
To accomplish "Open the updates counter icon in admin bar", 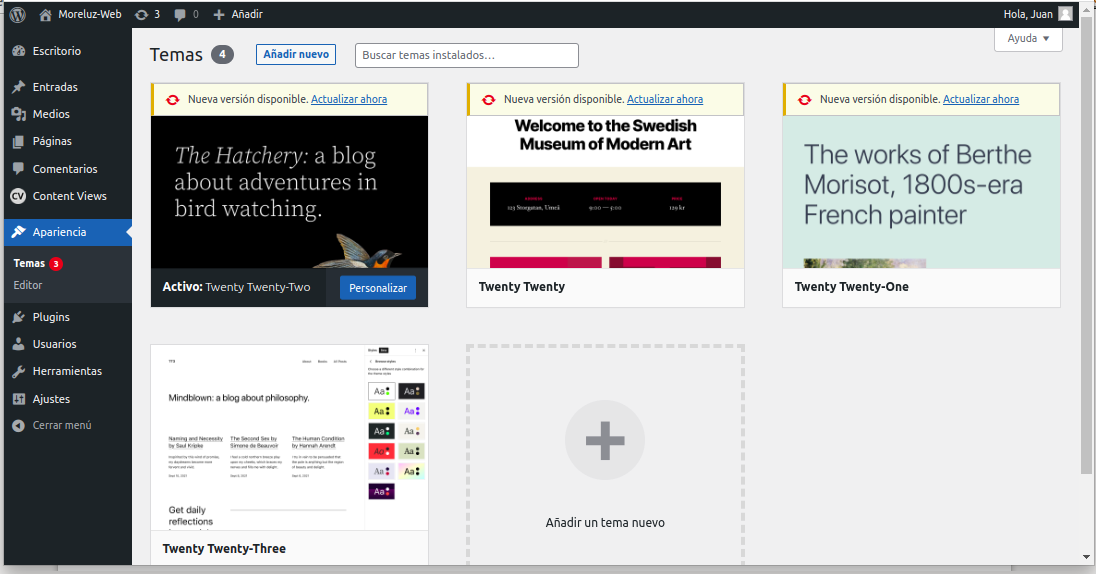I will 141,14.
